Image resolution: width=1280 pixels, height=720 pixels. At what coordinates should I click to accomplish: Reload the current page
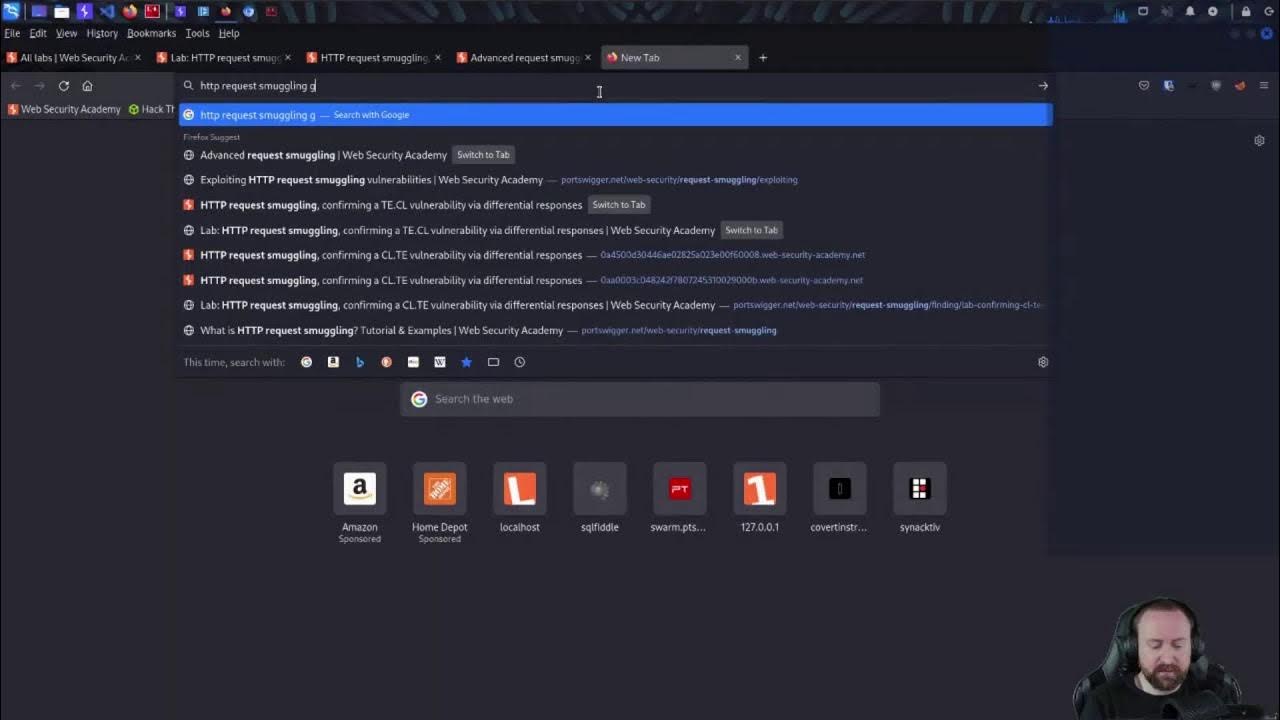[x=64, y=86]
